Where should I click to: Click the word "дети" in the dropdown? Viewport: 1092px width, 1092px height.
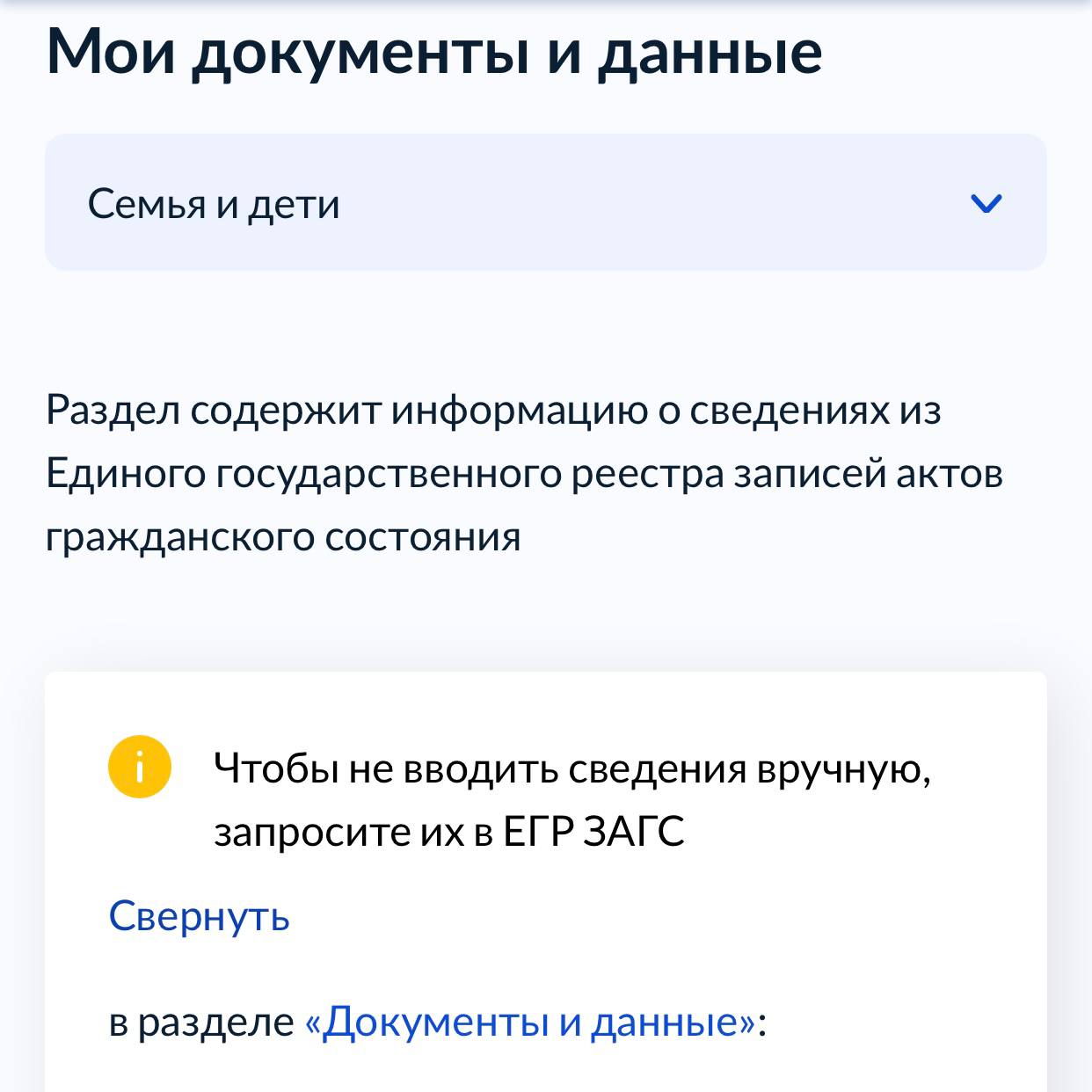tap(294, 204)
